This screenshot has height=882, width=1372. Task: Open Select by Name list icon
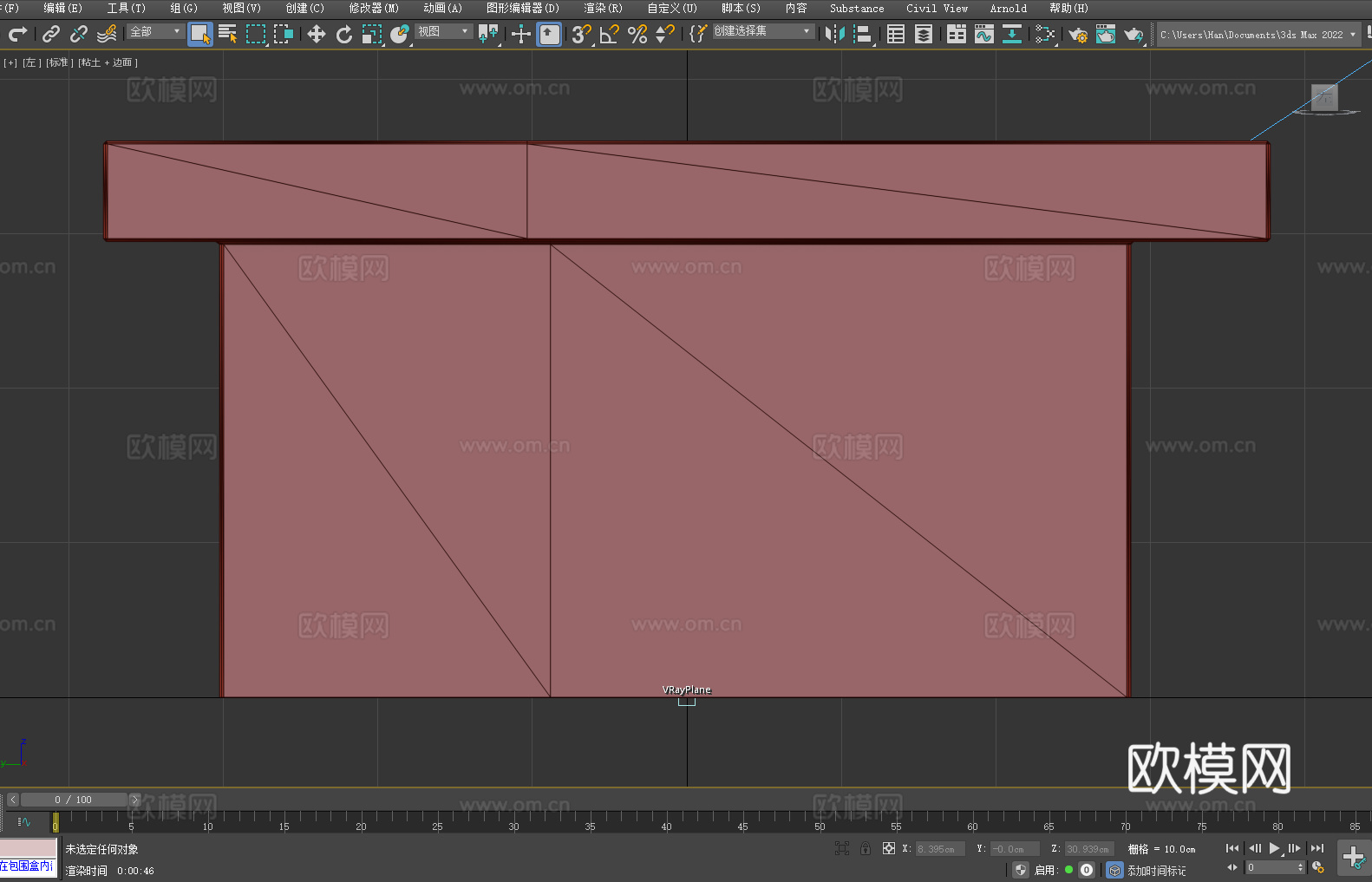228,34
